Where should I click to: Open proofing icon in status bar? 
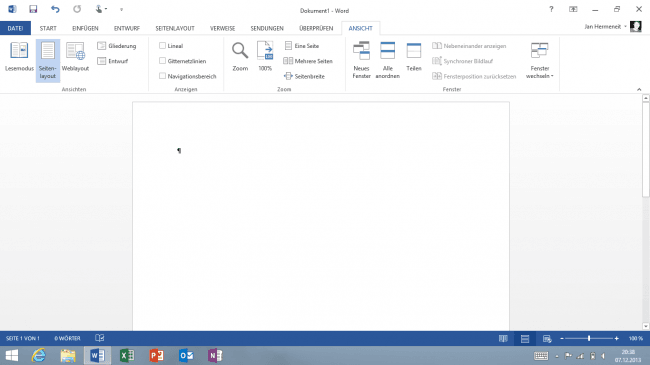99,338
